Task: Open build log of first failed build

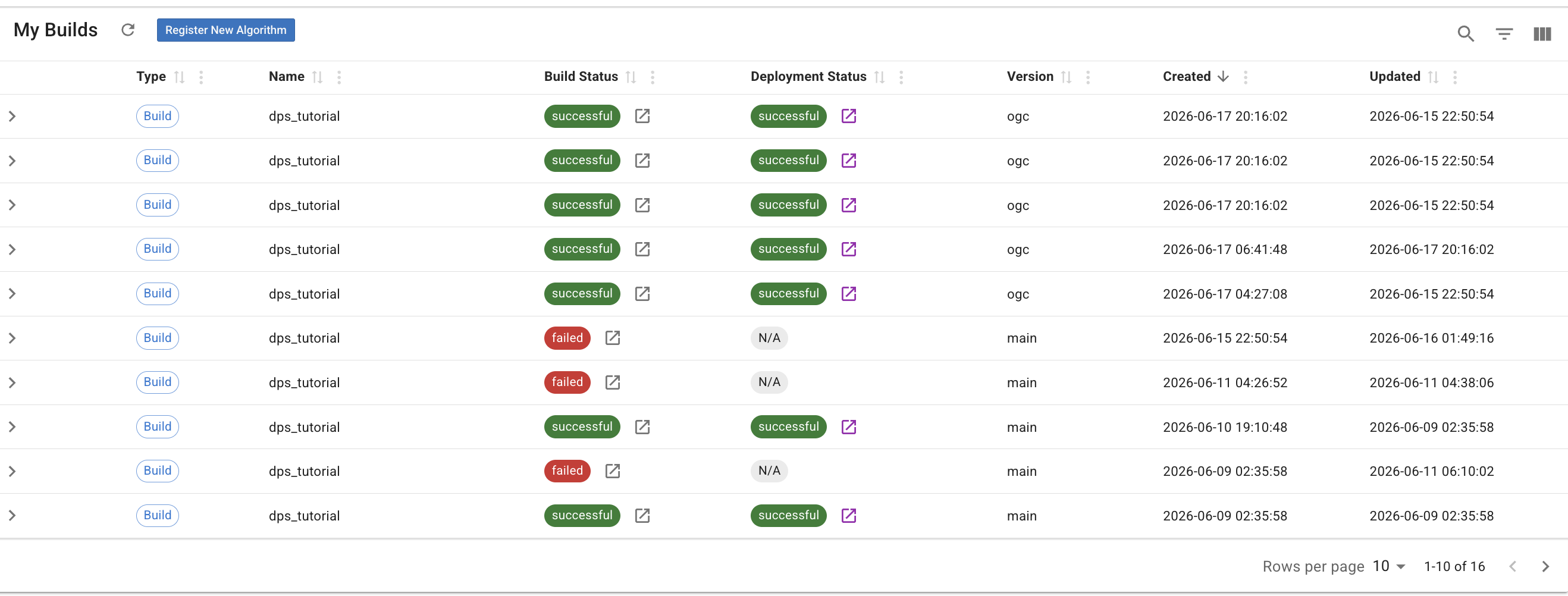Action: pyautogui.click(x=612, y=338)
